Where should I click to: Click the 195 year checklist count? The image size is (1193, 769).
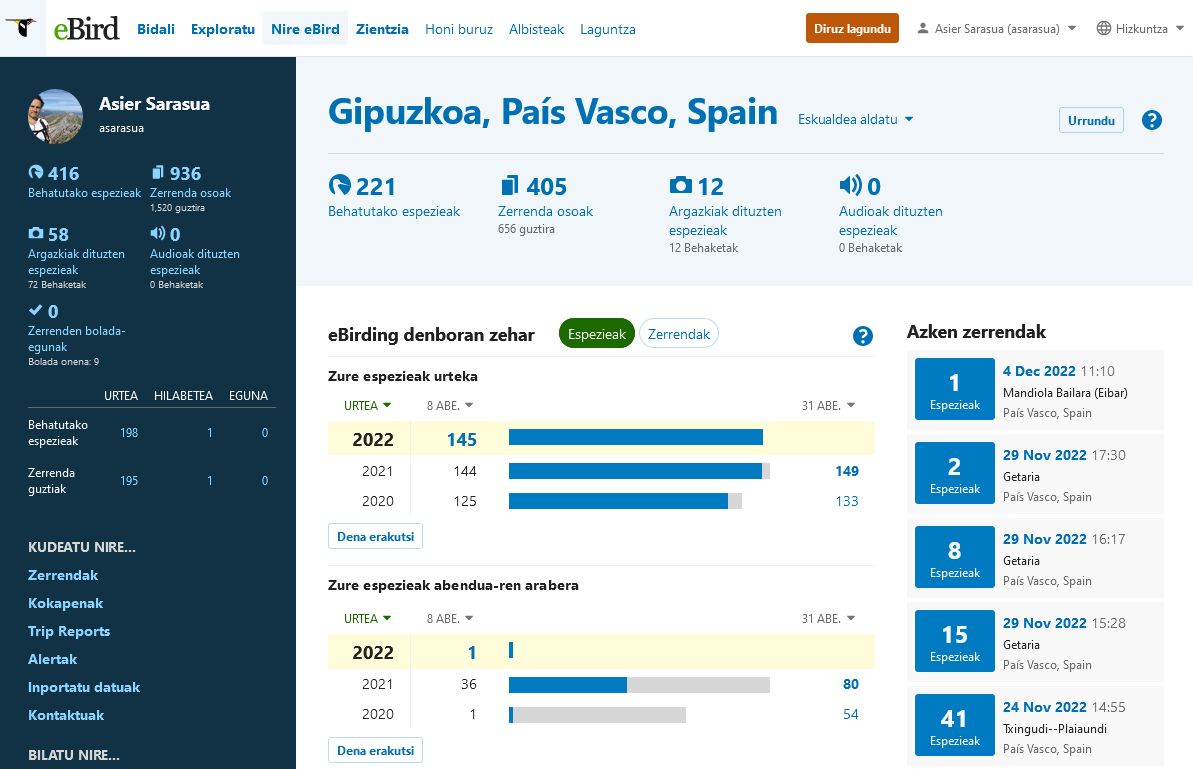[129, 481]
